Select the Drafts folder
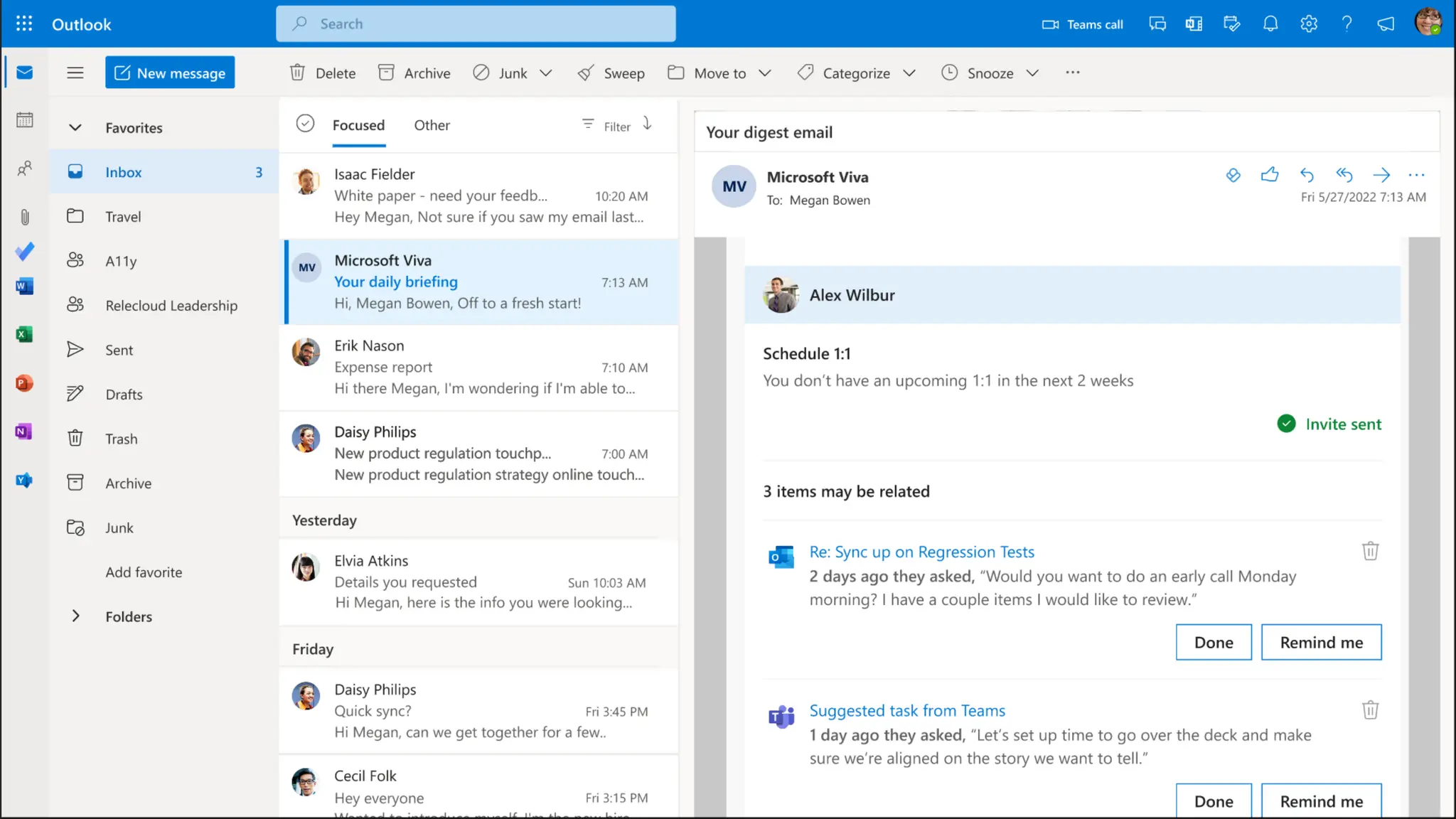 (x=124, y=395)
